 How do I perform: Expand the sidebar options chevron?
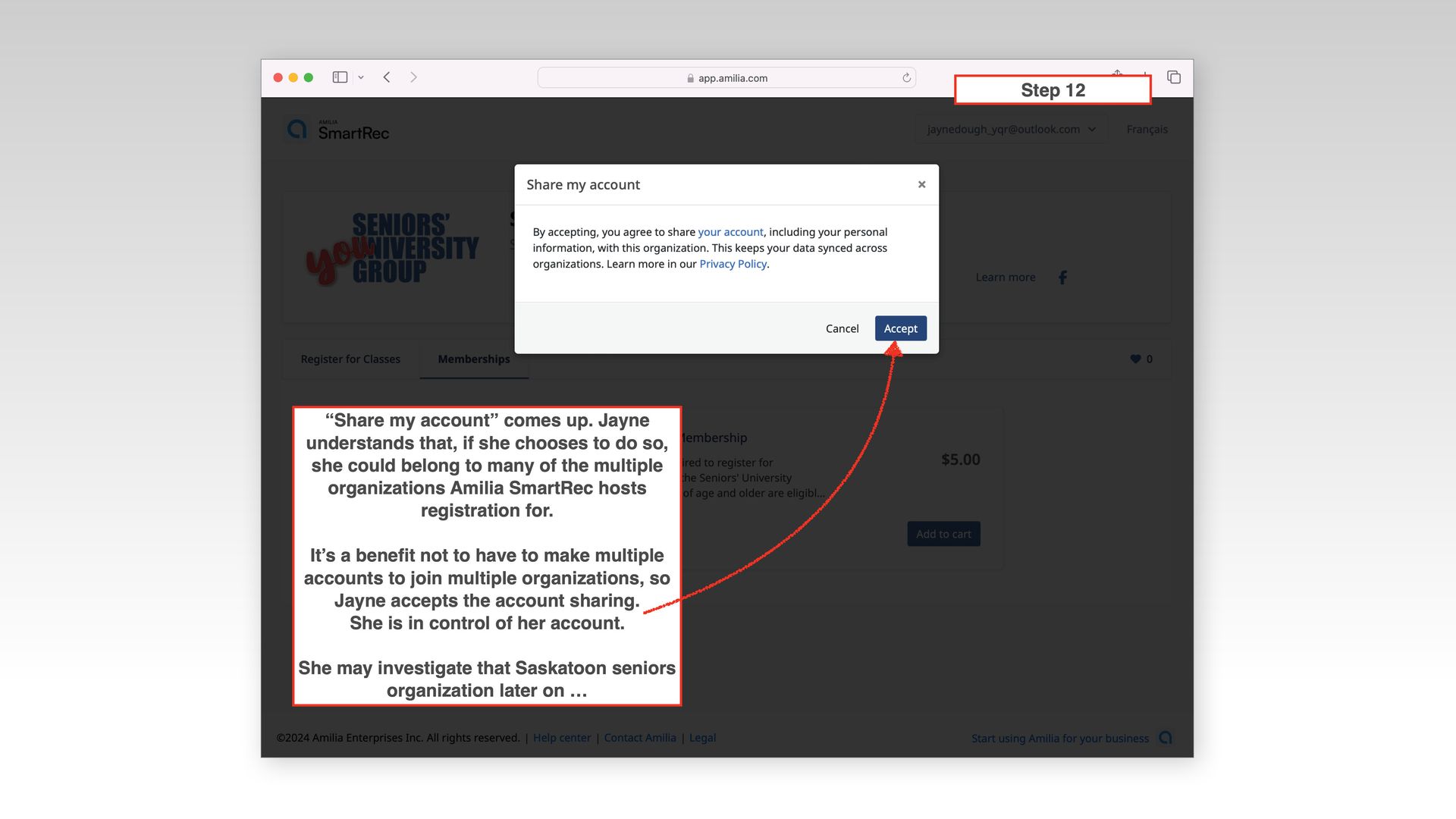pyautogui.click(x=361, y=77)
